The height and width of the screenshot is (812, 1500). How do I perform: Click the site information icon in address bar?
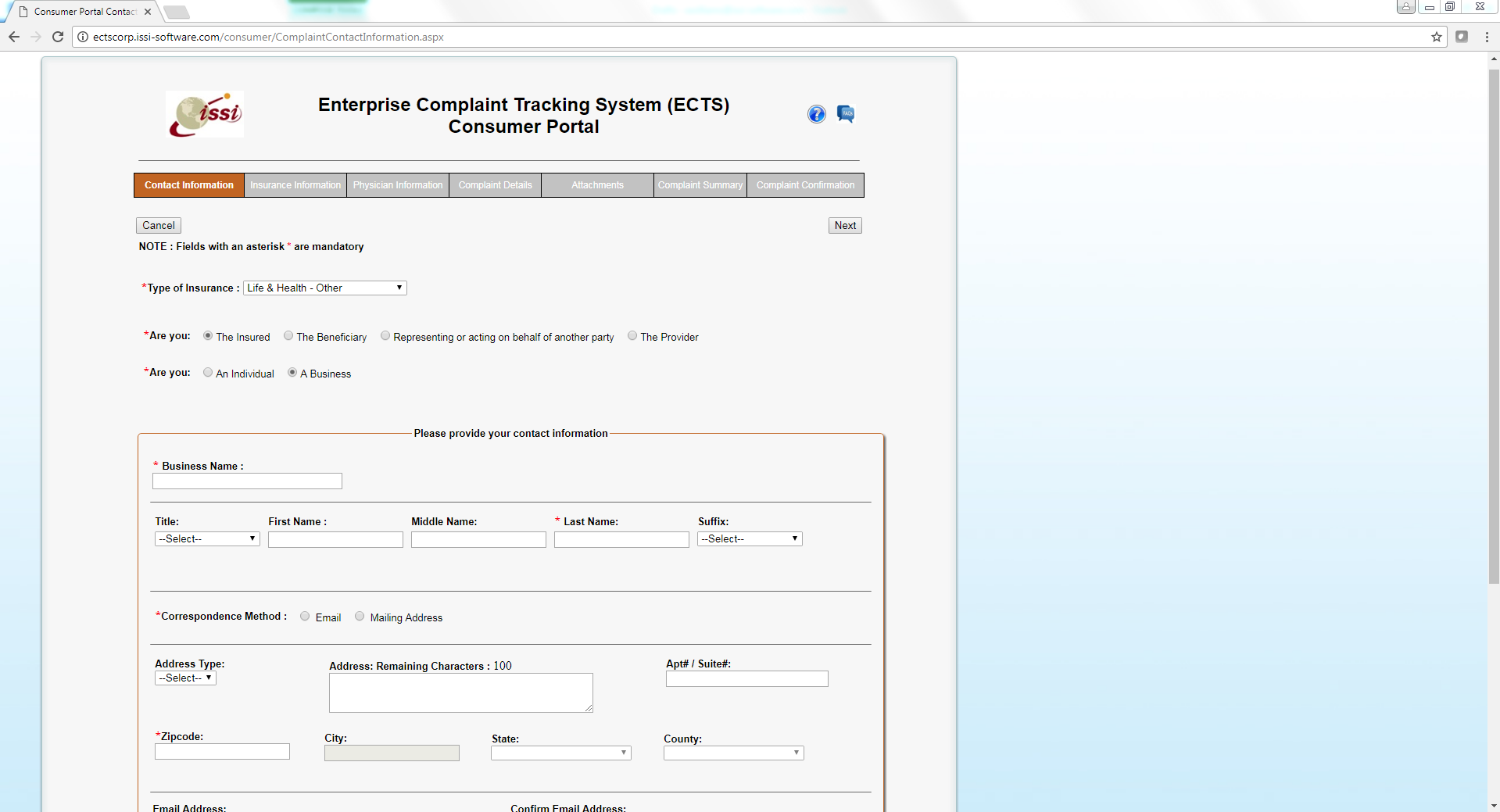pyautogui.click(x=83, y=37)
